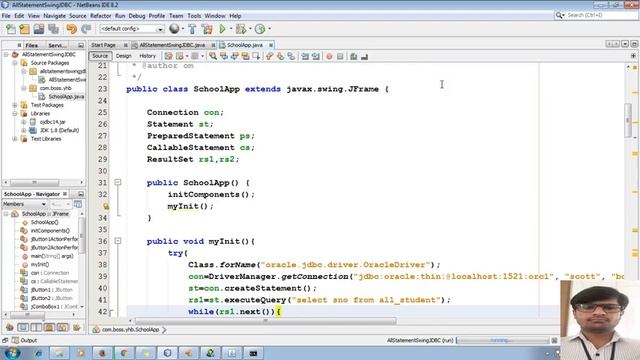Image resolution: width=640 pixels, height=360 pixels.
Task: Click the red Start Macro Recording icon
Action: (329, 56)
